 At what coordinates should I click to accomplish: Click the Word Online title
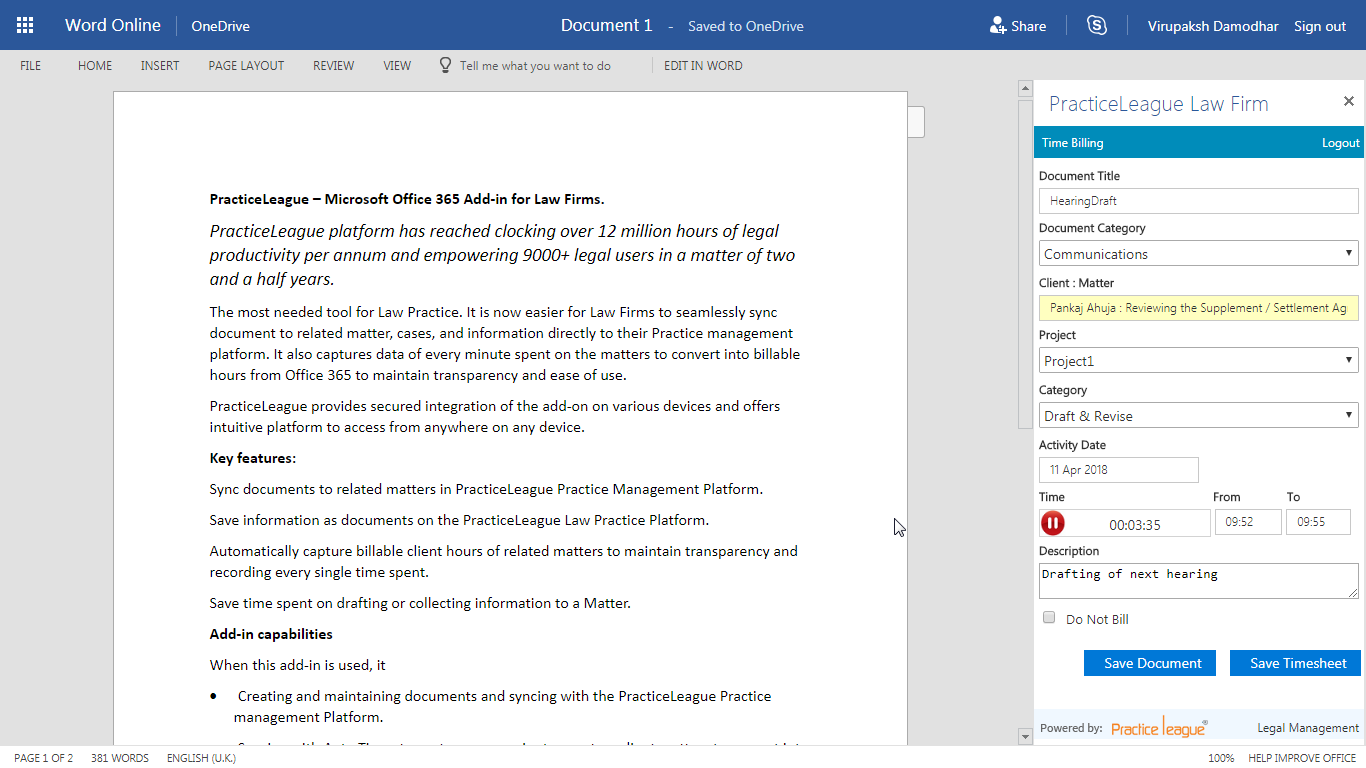[x=113, y=26]
